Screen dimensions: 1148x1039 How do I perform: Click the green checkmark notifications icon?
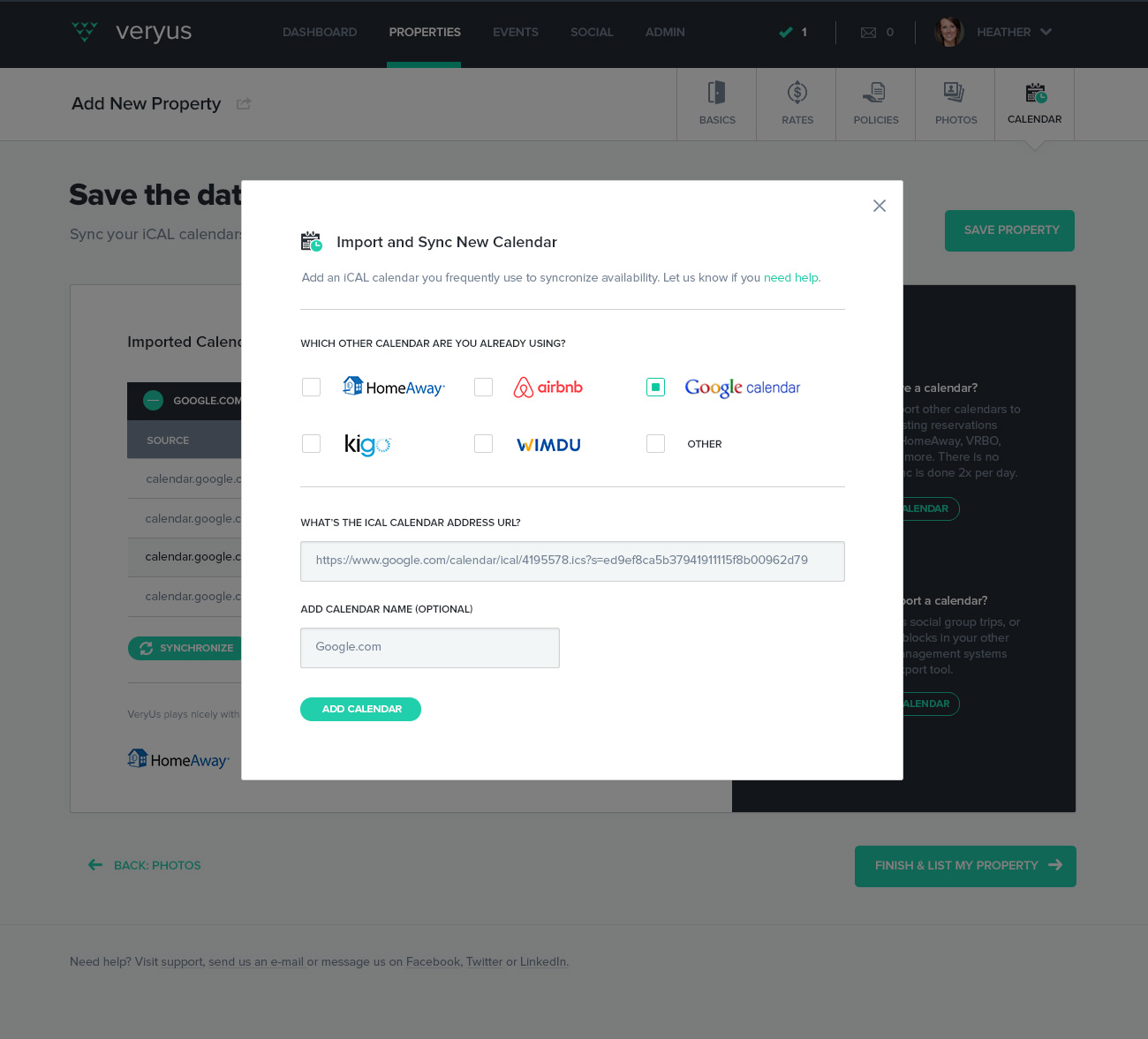(785, 33)
